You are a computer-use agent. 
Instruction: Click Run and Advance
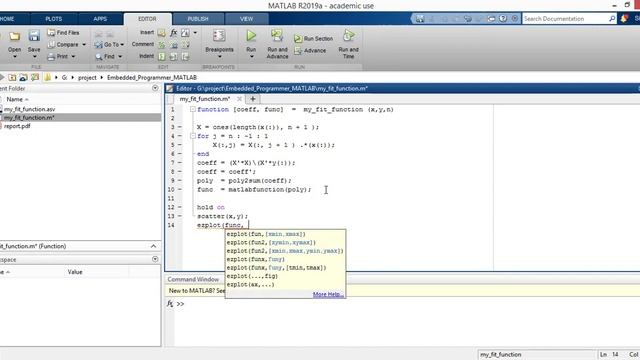click(277, 44)
